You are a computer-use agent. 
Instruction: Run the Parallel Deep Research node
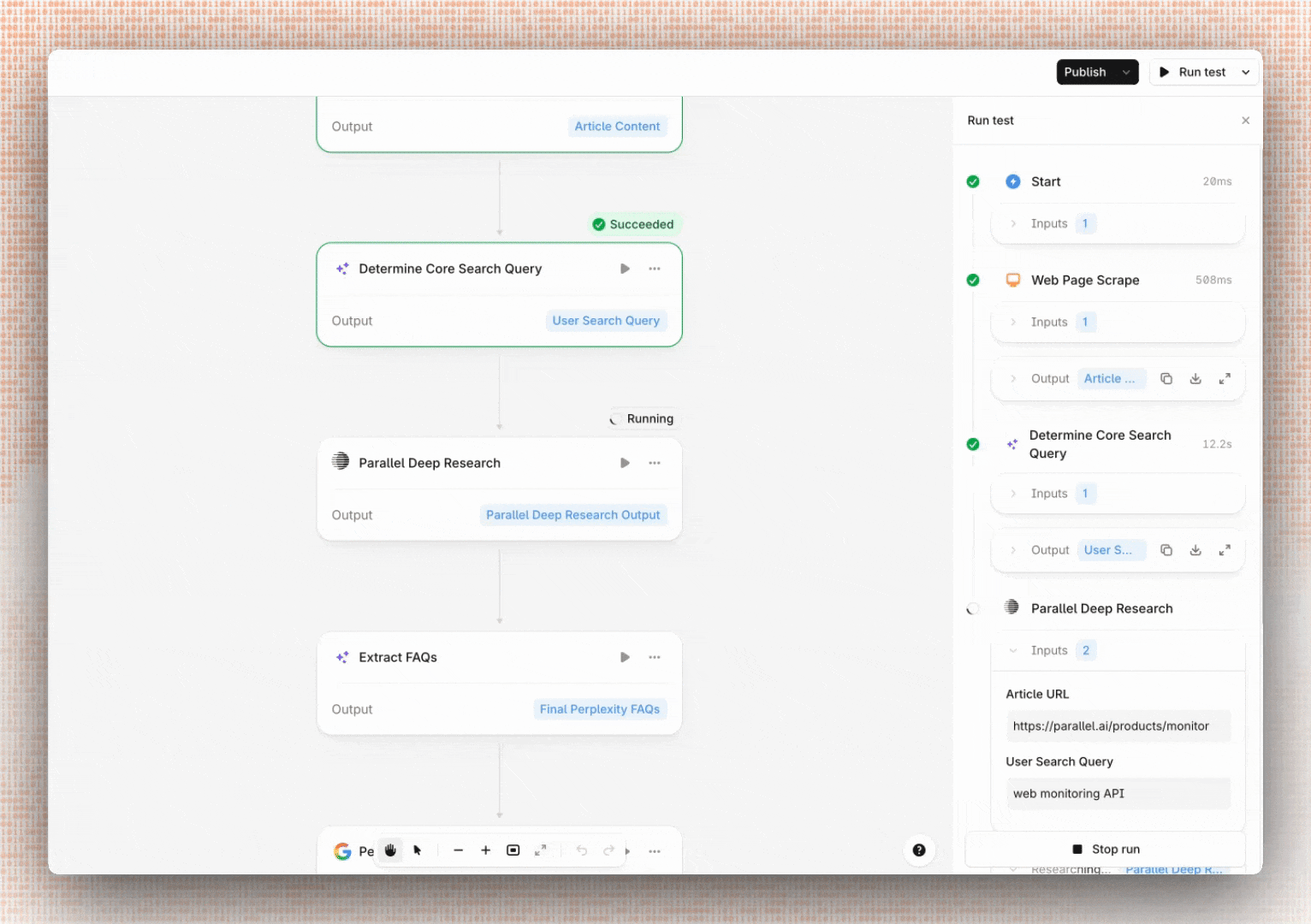[x=625, y=463]
